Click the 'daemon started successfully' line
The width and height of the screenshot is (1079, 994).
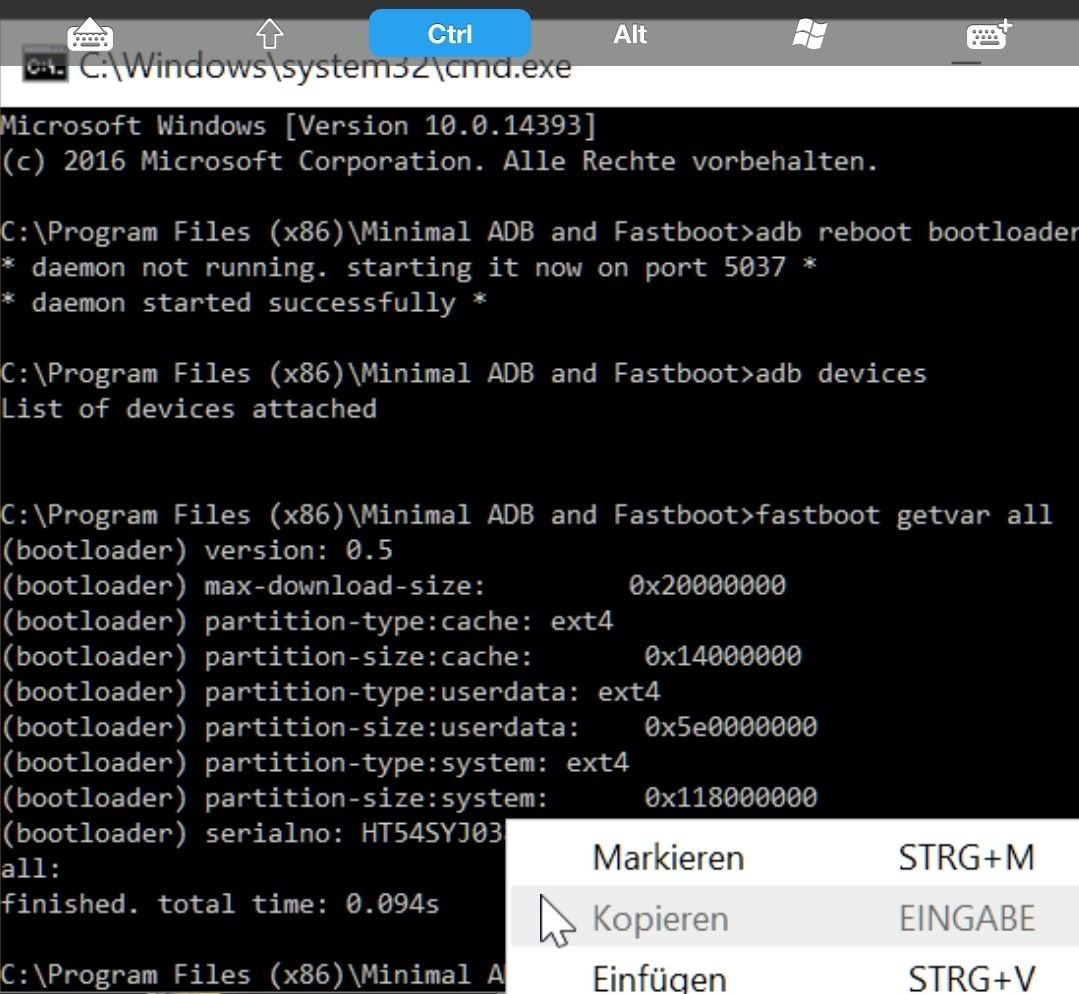click(x=244, y=302)
